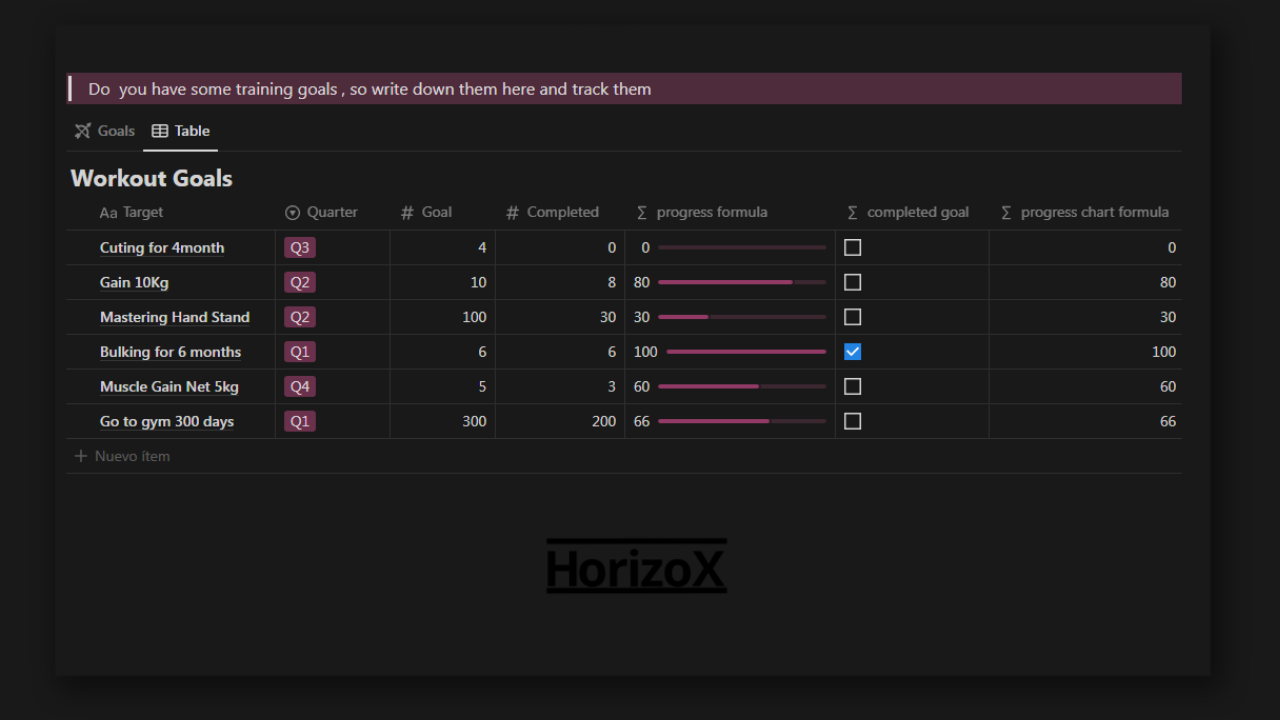1280x720 pixels.
Task: Click the Muscle Gain Net 5kg progress bar
Action: pos(742,387)
